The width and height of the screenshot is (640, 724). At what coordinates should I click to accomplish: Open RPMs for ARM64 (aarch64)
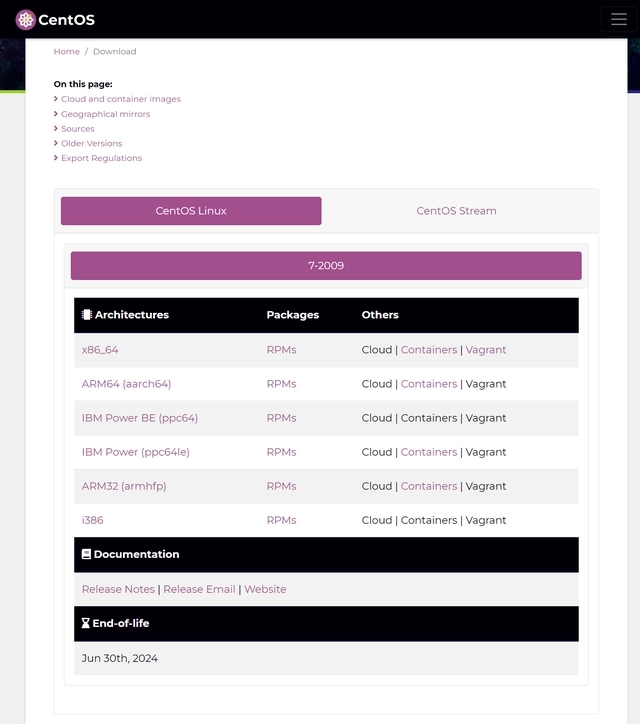click(281, 384)
